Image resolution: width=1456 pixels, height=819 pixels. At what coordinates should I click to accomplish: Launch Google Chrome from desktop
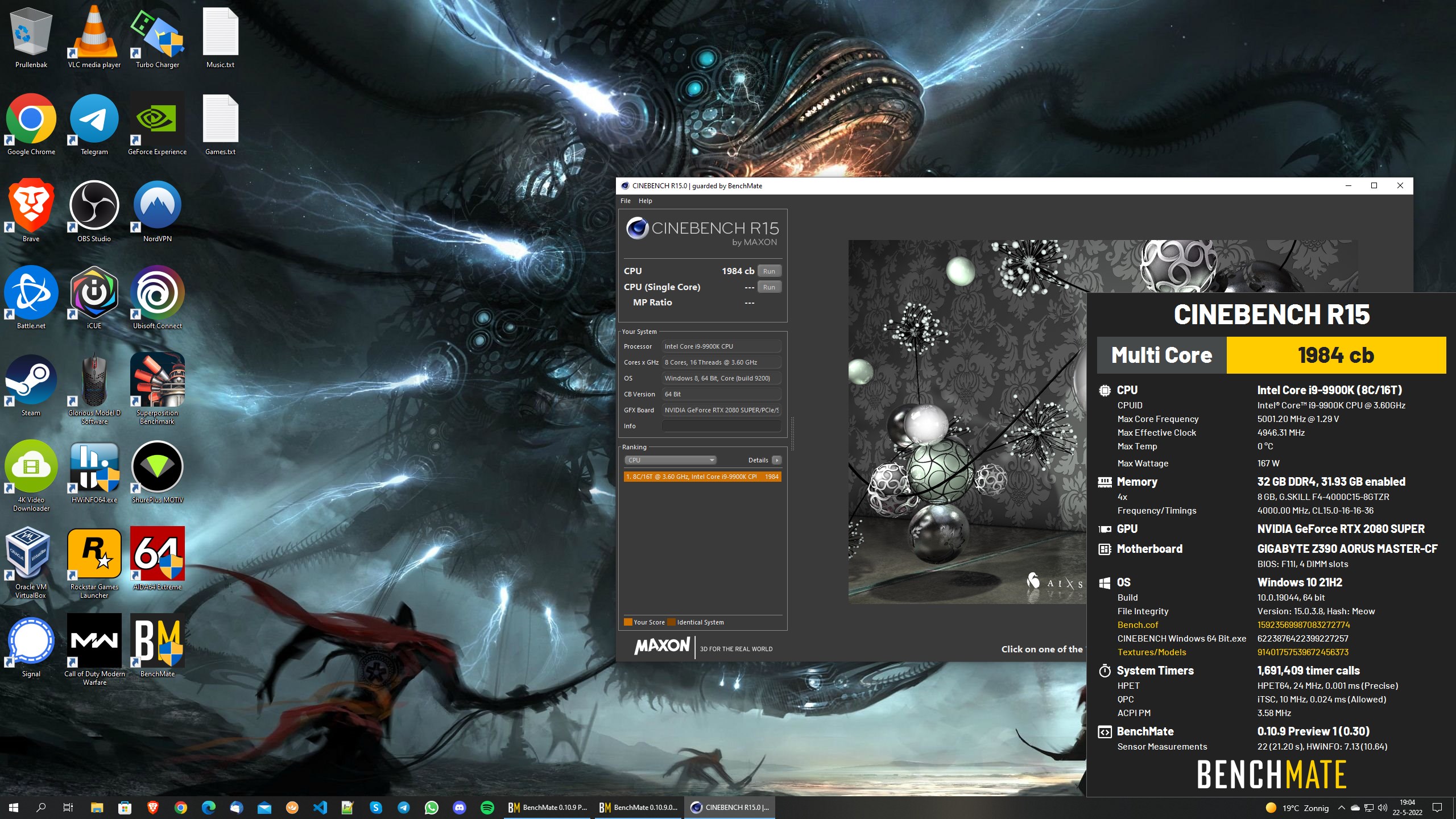point(31,125)
